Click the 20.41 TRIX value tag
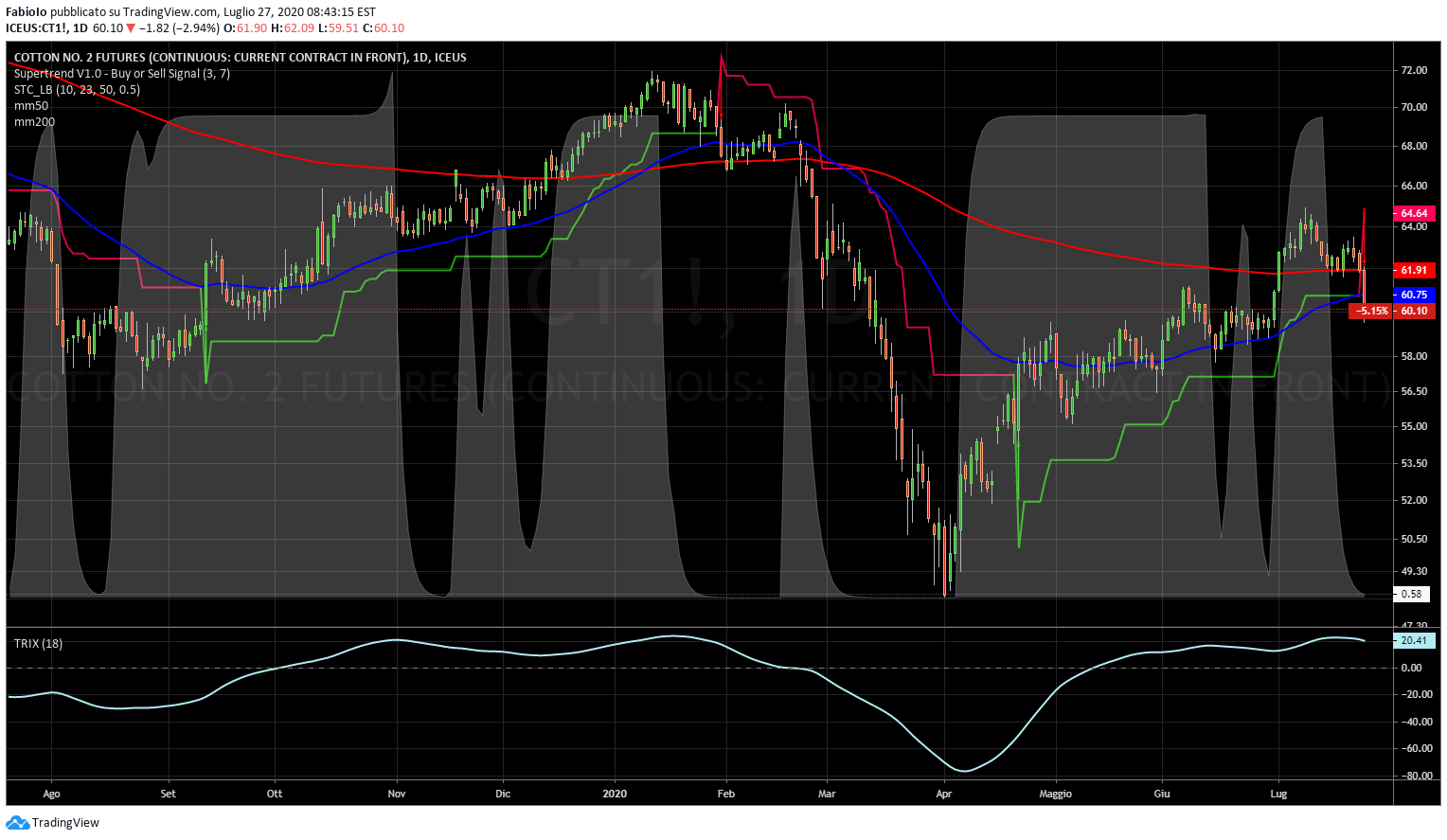The height and width of the screenshot is (840, 1447). 1414,640
